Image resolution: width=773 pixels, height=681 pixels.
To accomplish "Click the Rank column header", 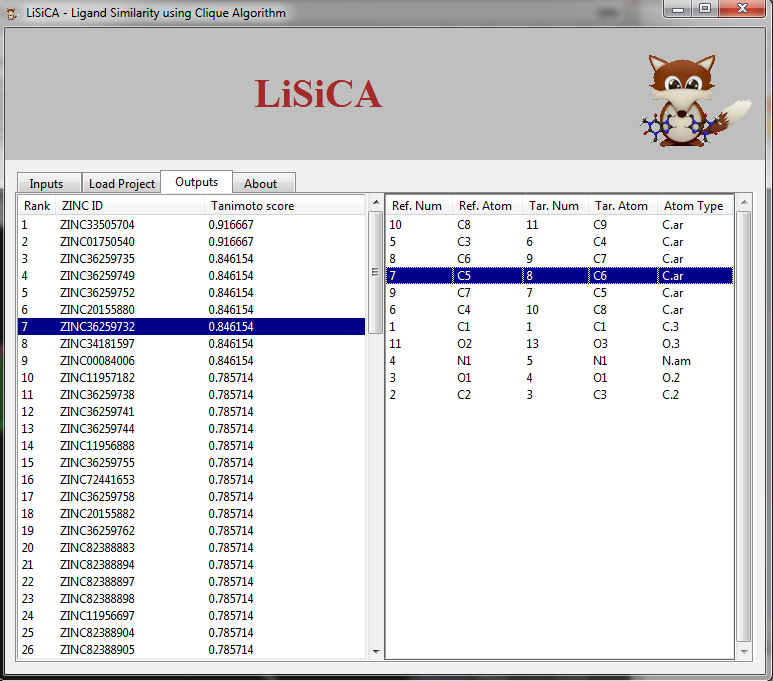I will (37, 206).
